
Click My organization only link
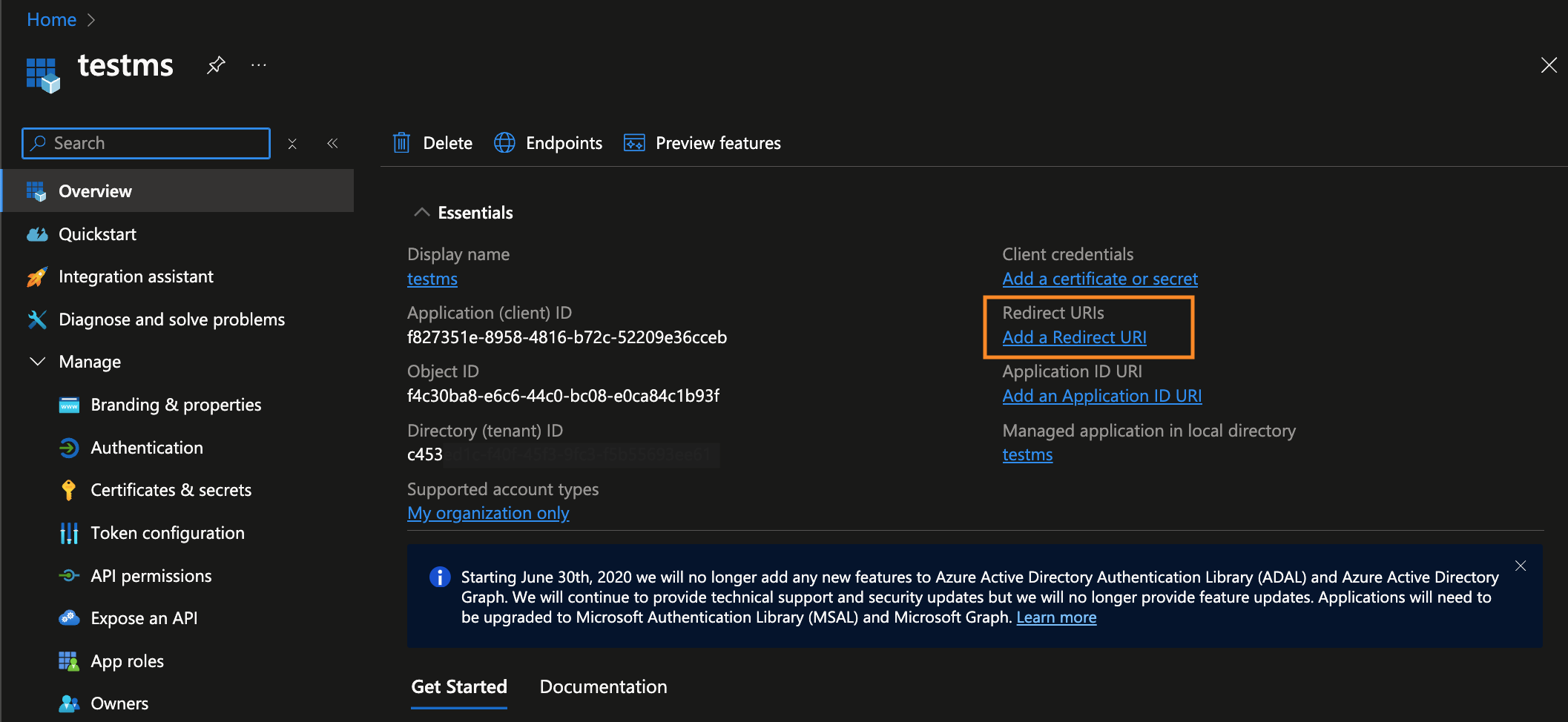488,513
